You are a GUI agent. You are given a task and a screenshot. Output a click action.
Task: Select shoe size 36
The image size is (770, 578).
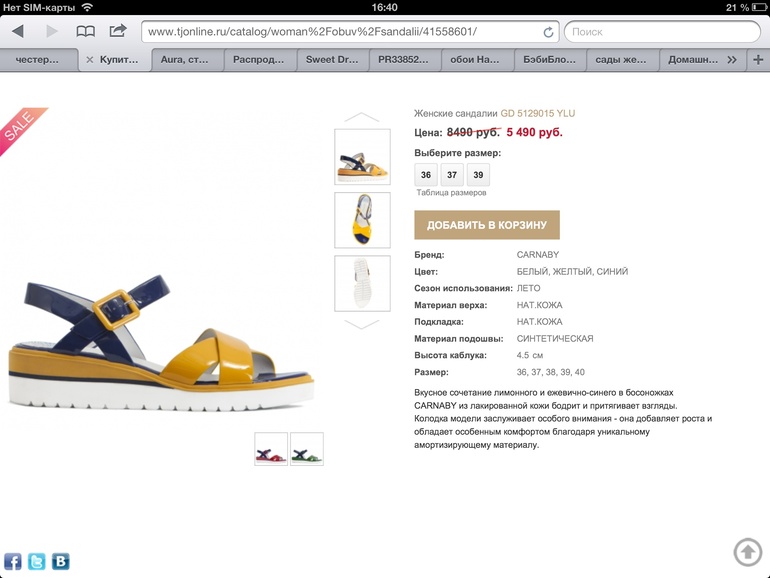pos(426,175)
